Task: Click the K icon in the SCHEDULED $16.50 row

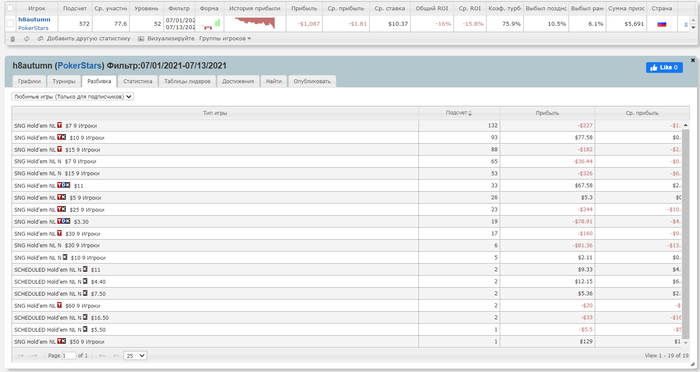Action: [x=85, y=318]
